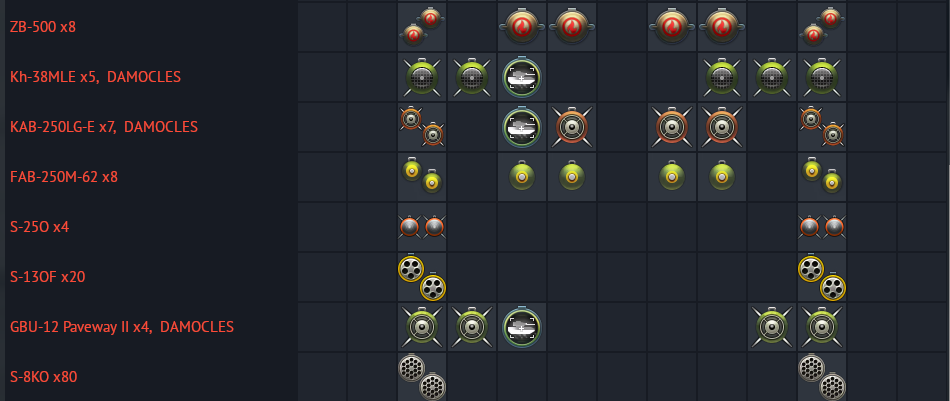Select the rightmost S-13OF rocket pod icon
Viewport: 950px width, 401px height.
[x=822, y=277]
